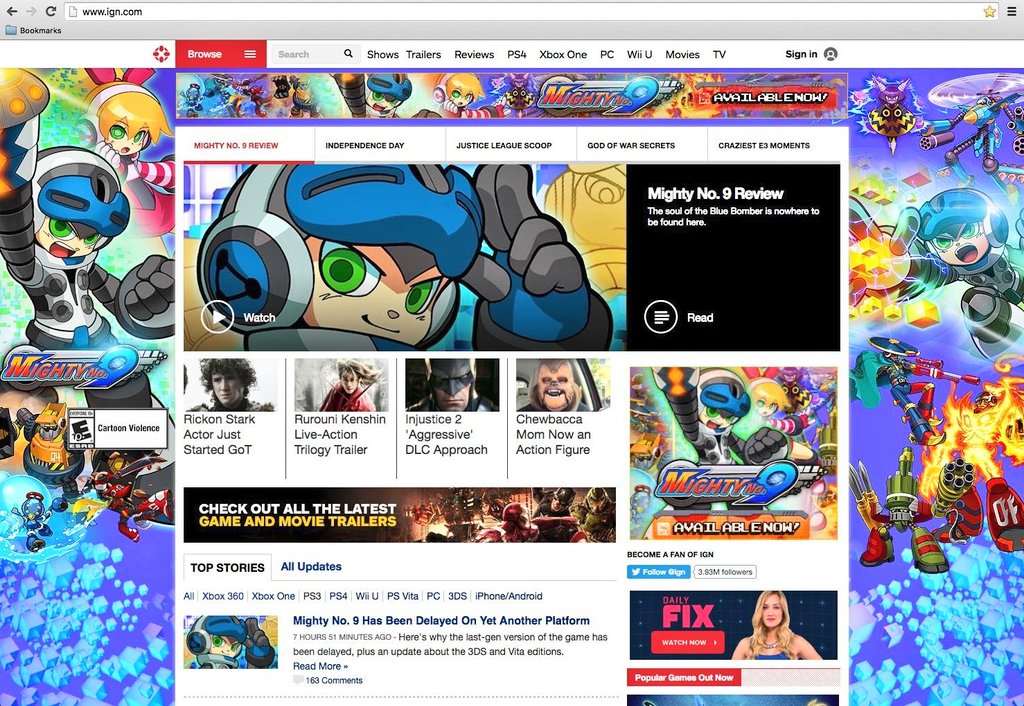Filter stories by PS Vita
This screenshot has height=706, width=1024.
[x=402, y=596]
